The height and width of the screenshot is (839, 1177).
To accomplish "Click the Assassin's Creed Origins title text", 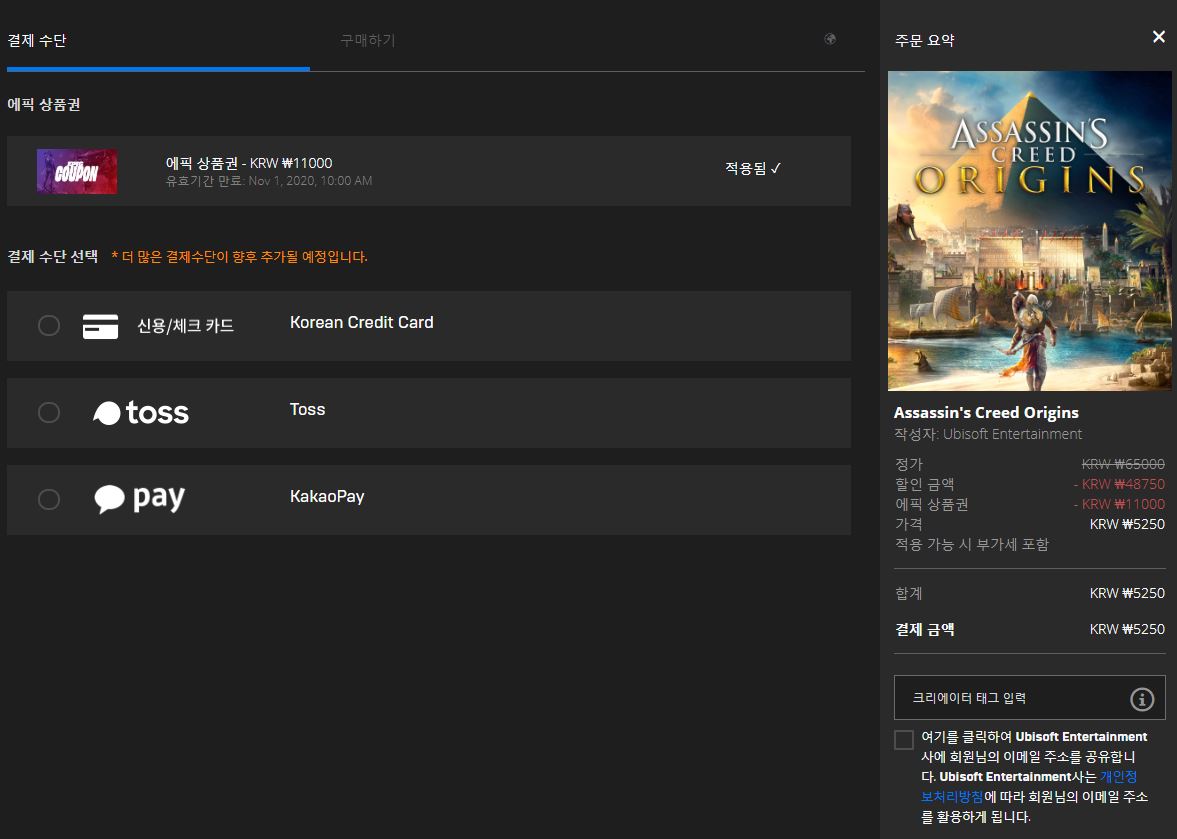I will pyautogui.click(x=986, y=413).
